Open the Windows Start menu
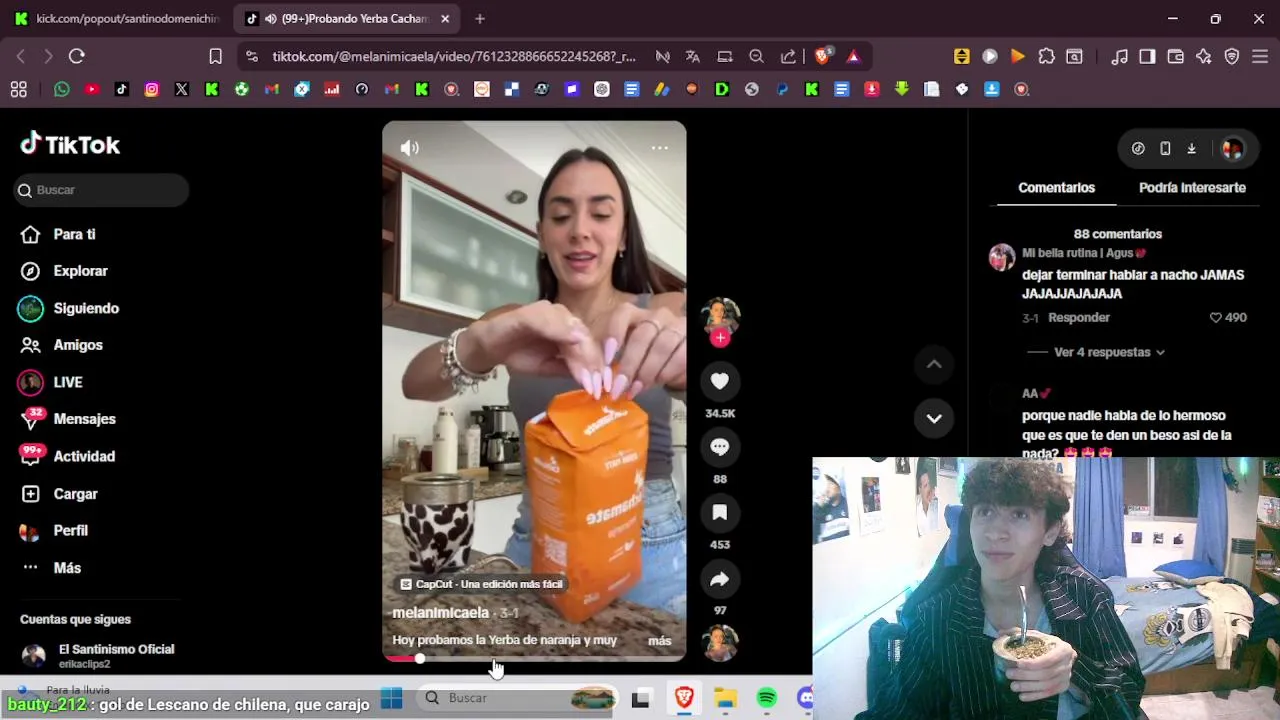Screen dimensions: 1280x720 click(x=391, y=698)
